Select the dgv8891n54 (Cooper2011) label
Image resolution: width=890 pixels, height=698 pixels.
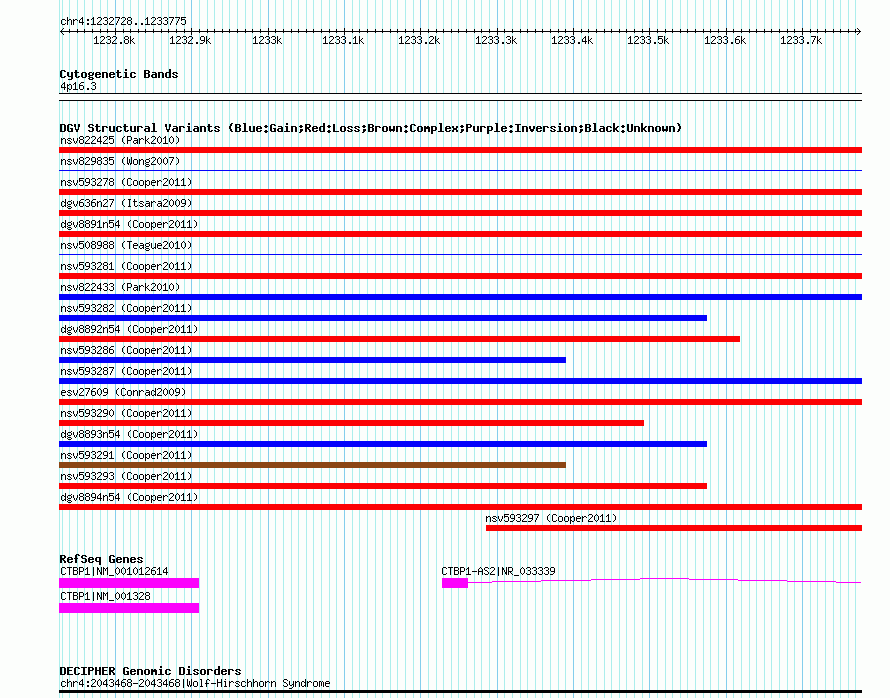coord(129,224)
